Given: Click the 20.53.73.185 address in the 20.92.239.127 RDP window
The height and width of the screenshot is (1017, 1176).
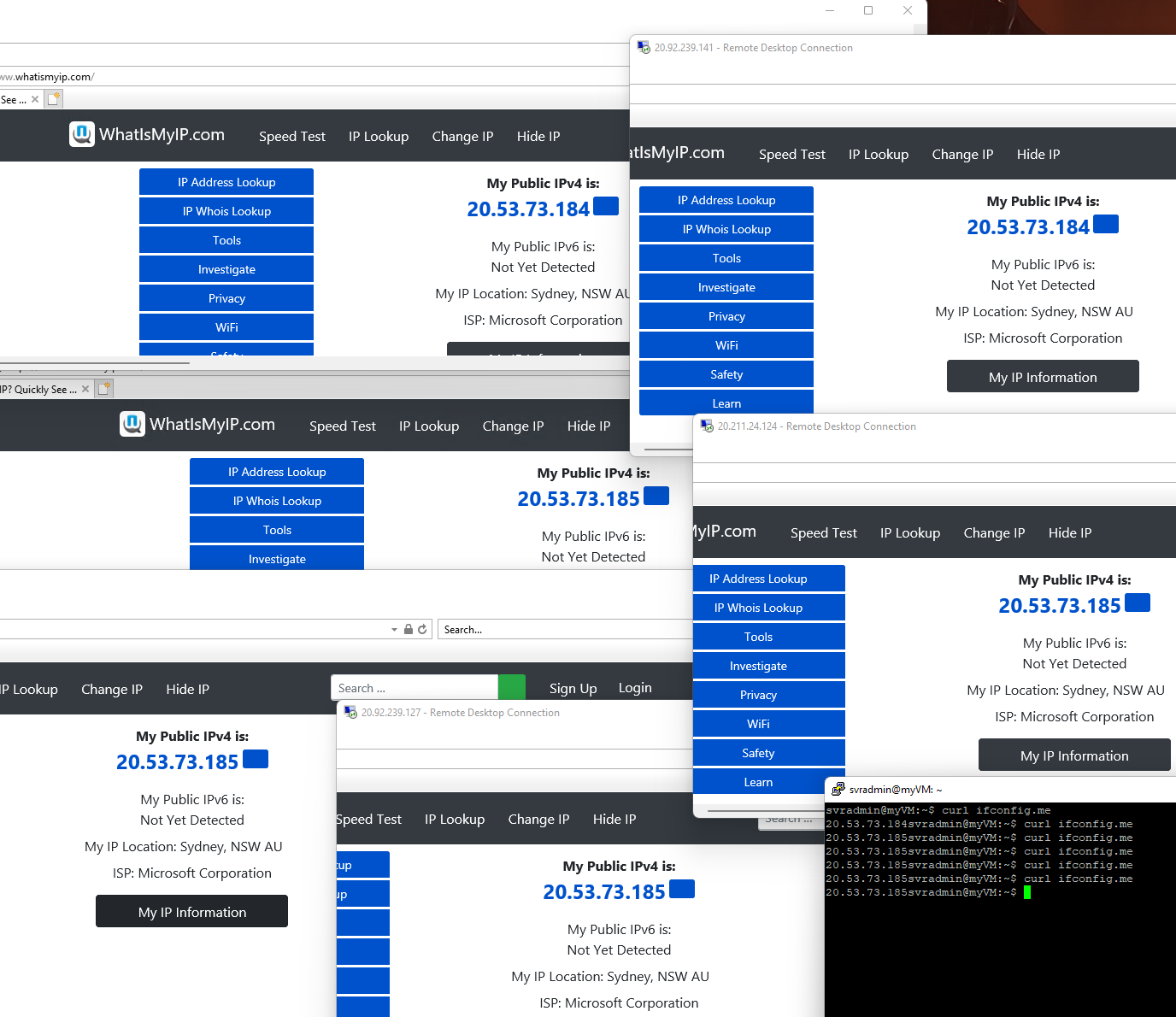Looking at the screenshot, I should pyautogui.click(x=604, y=891).
